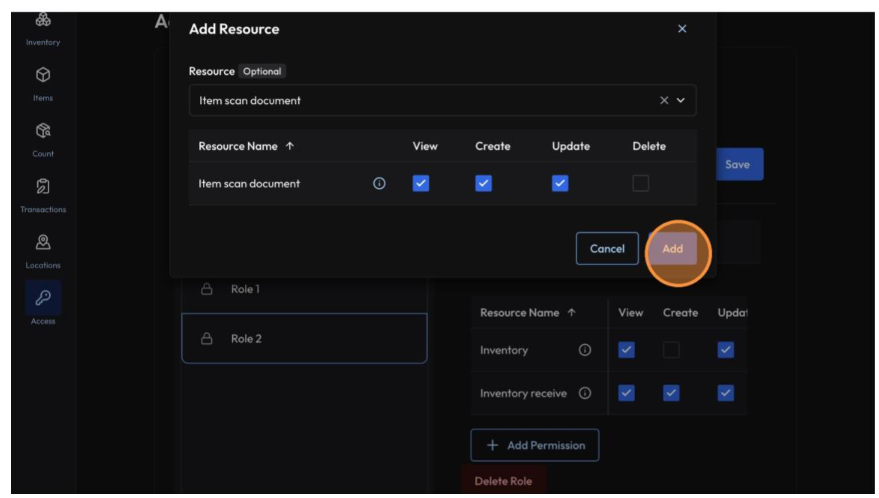Show info for Inventory receive resource
This screenshot has width=879, height=498.
pyautogui.click(x=585, y=393)
